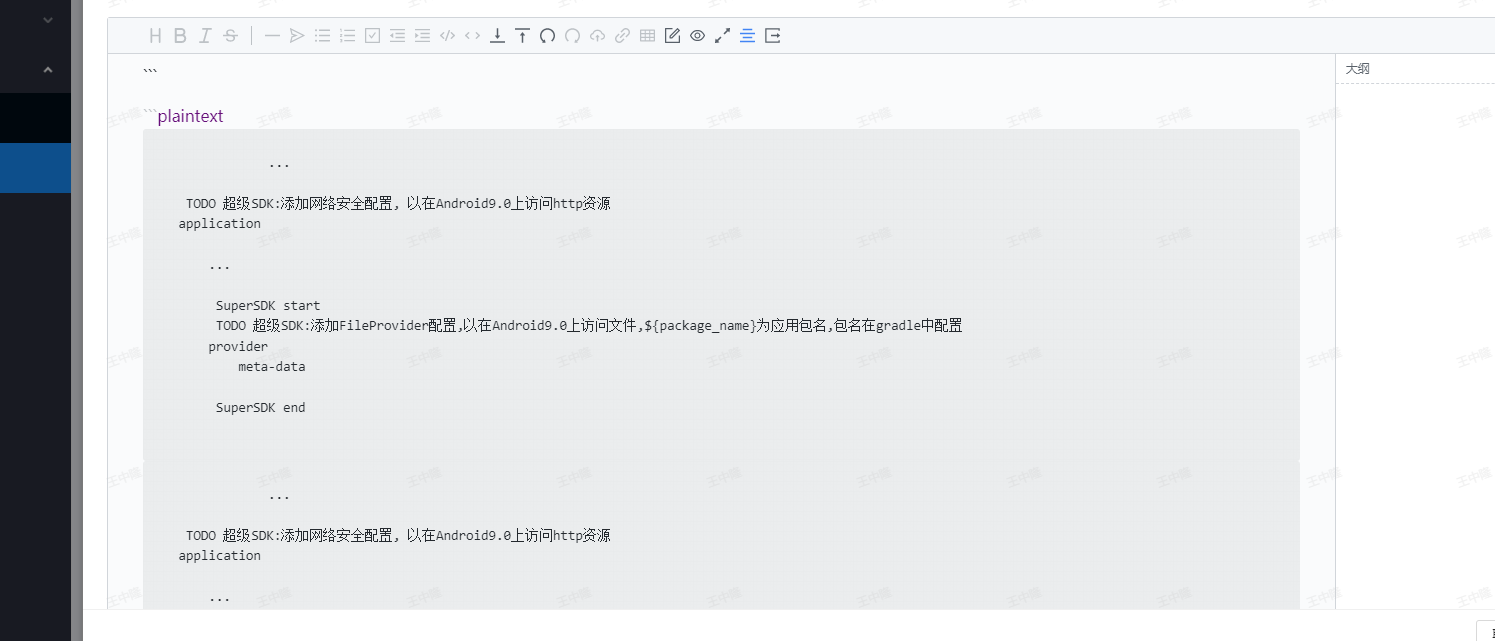Screen dimensions: 1495x641
Task: Click the 大纲 outline panel header
Action: 1357,69
